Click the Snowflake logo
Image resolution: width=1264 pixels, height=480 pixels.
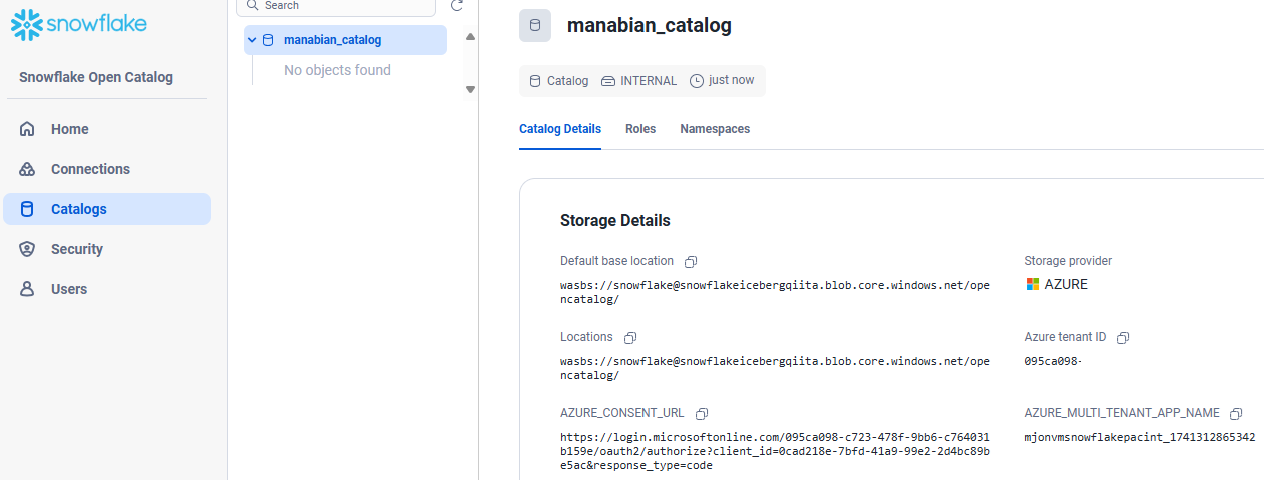[x=78, y=25]
